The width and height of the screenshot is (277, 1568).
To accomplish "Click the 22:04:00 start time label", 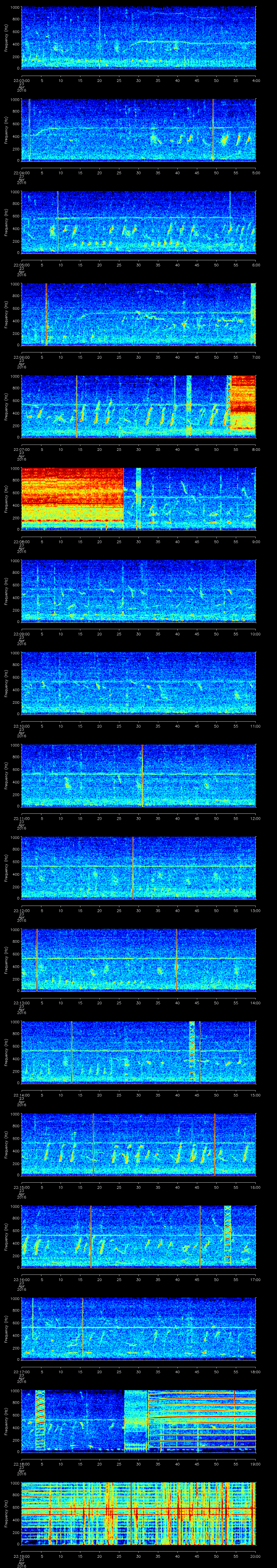I will point(21,173).
